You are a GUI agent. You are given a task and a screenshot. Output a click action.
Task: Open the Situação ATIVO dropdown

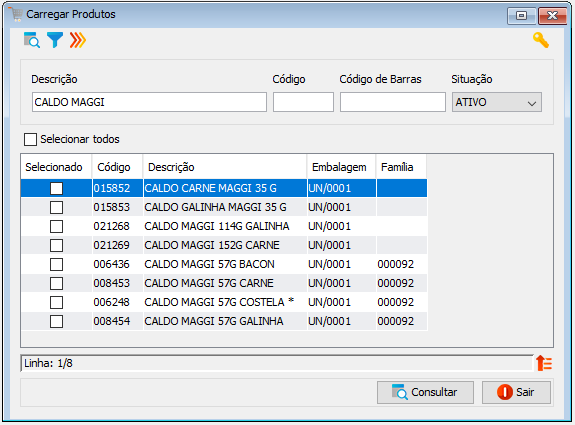pos(497,102)
